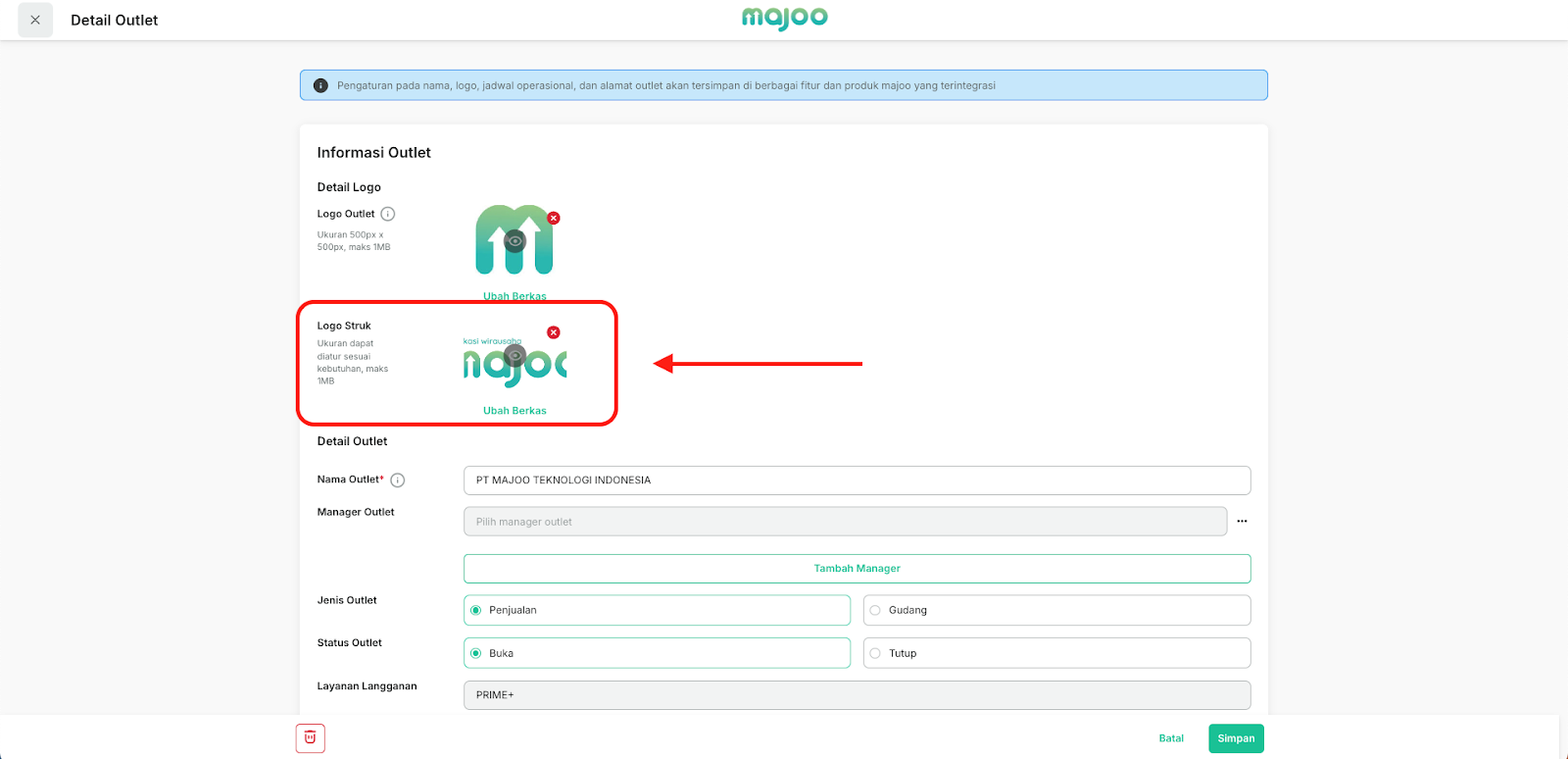This screenshot has width=1568, height=759.
Task: Click the Logo Struk label
Action: [344, 326]
